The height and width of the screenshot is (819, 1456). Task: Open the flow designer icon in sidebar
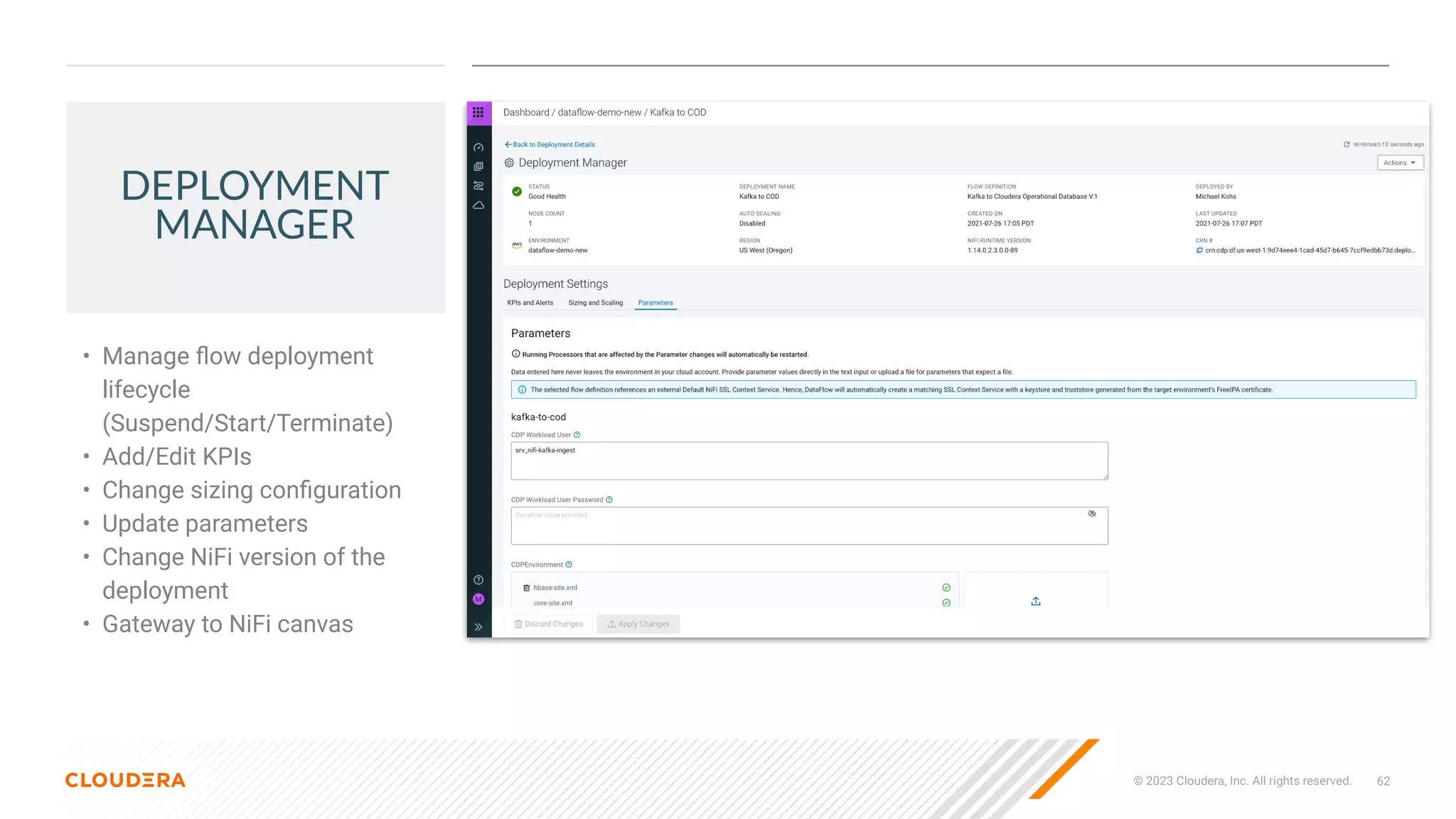point(478,186)
